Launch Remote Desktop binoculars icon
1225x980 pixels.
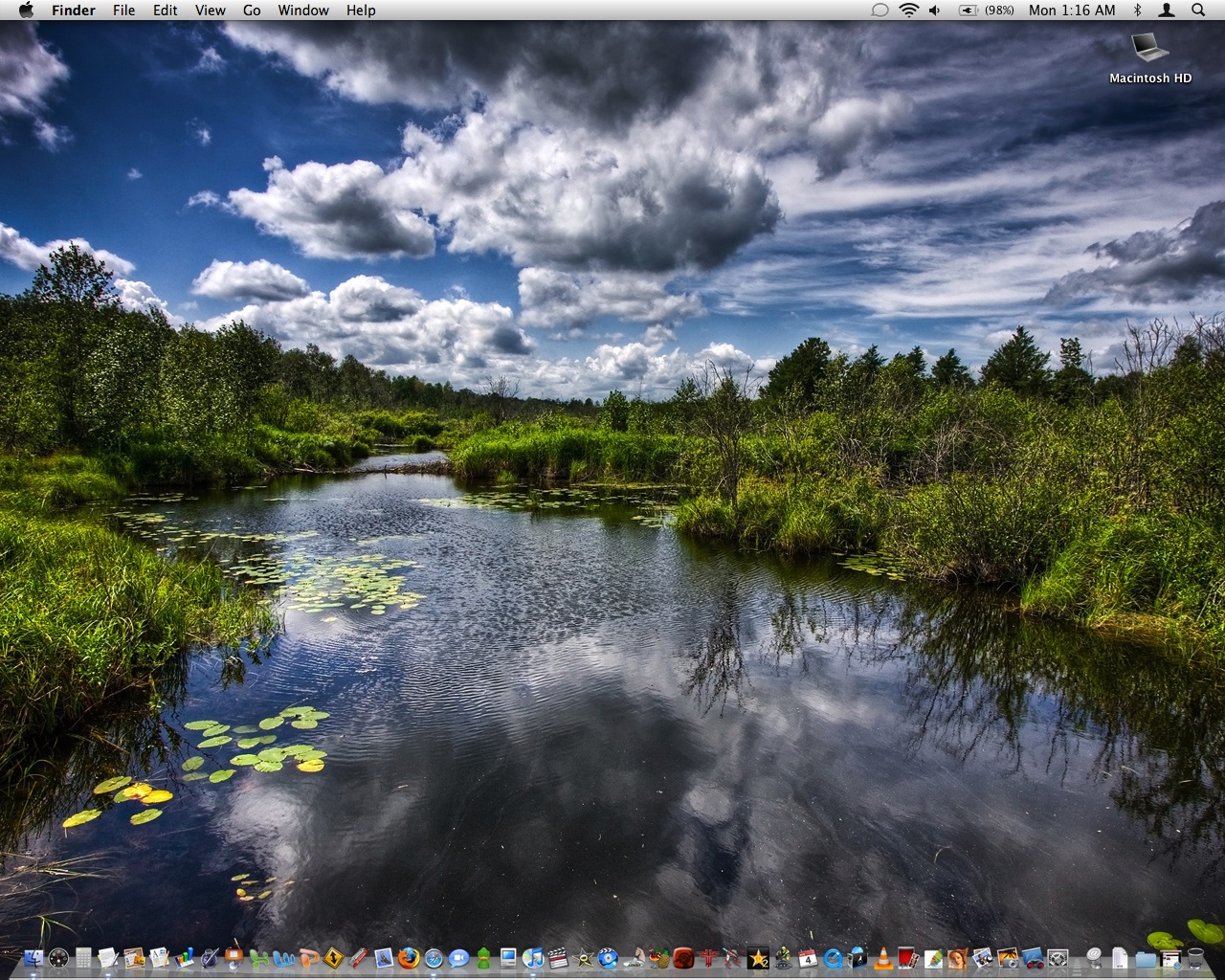[x=1033, y=957]
